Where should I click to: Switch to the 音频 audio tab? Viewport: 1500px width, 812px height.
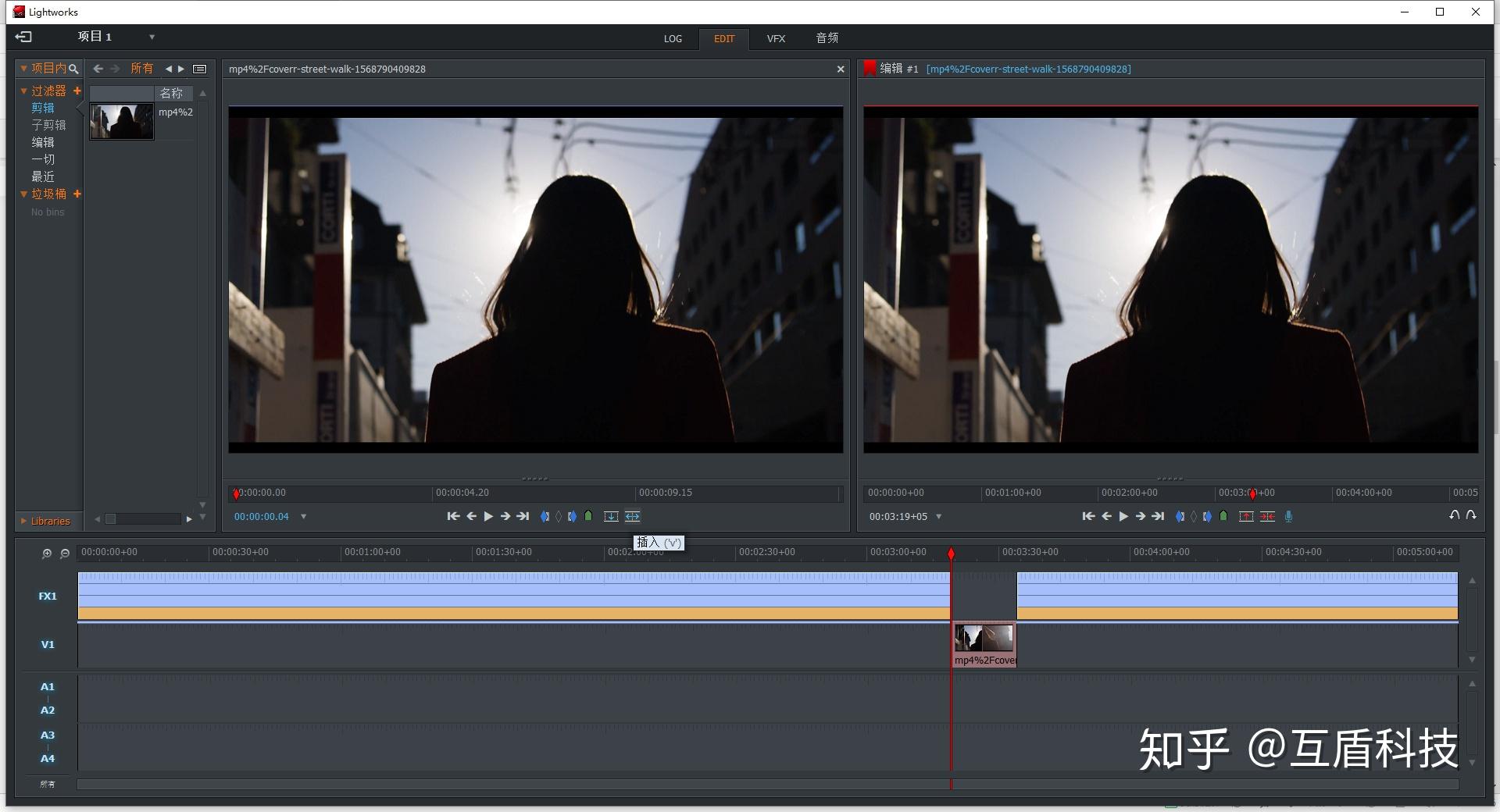pyautogui.click(x=827, y=37)
